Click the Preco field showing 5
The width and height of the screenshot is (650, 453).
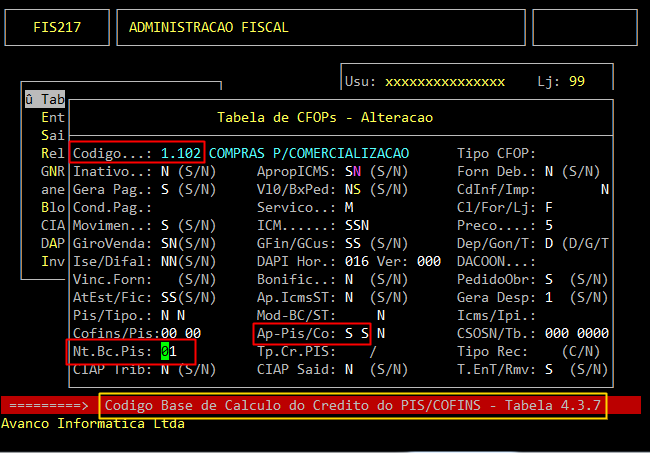(549, 225)
